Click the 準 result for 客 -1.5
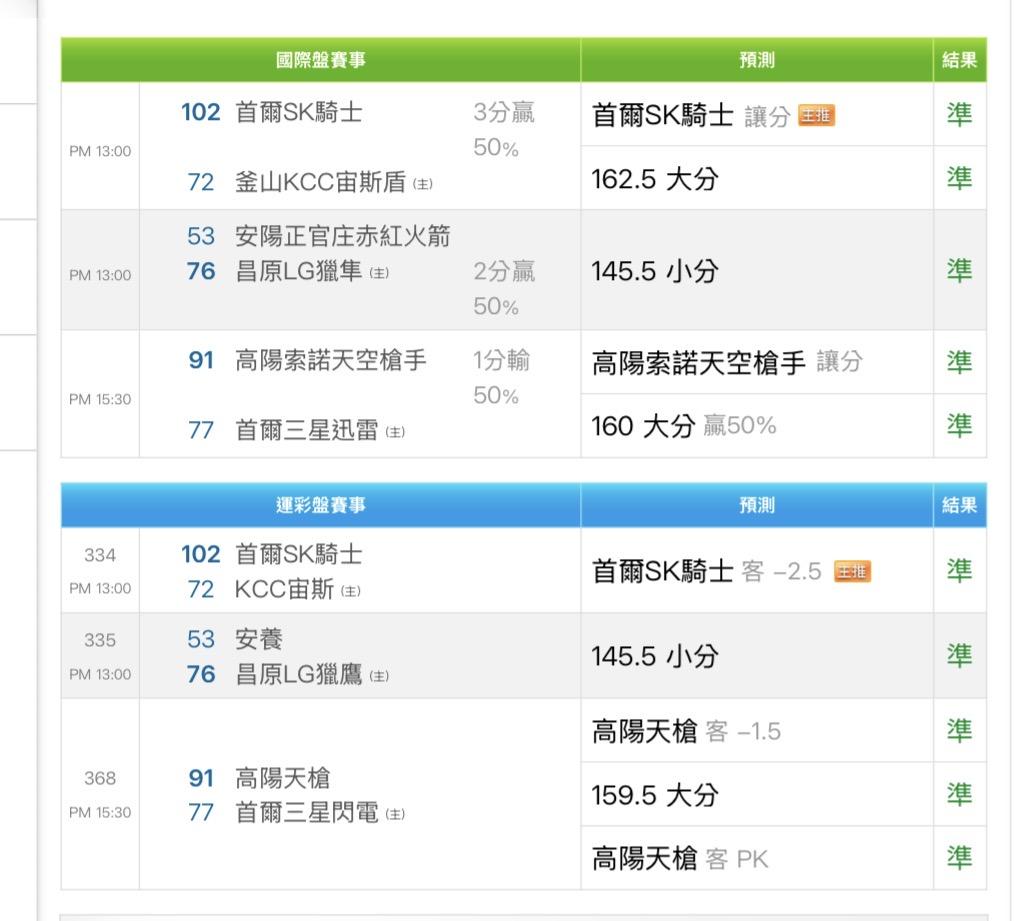The width and height of the screenshot is (1023, 921). [960, 731]
